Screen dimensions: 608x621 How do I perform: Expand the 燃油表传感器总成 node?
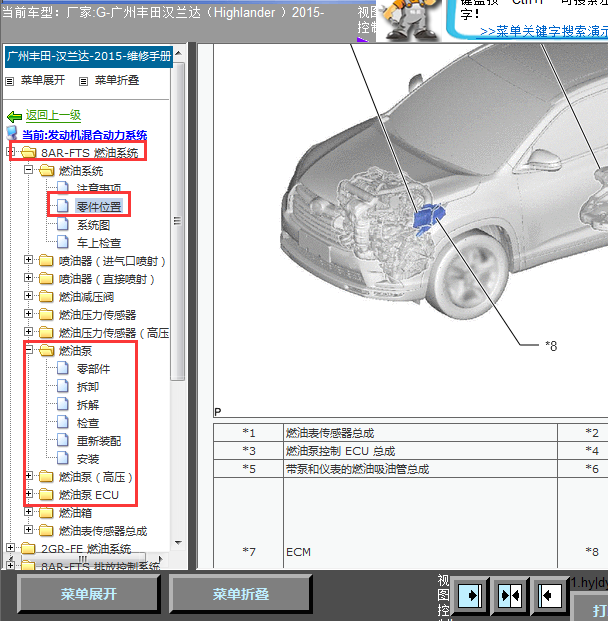point(28,530)
